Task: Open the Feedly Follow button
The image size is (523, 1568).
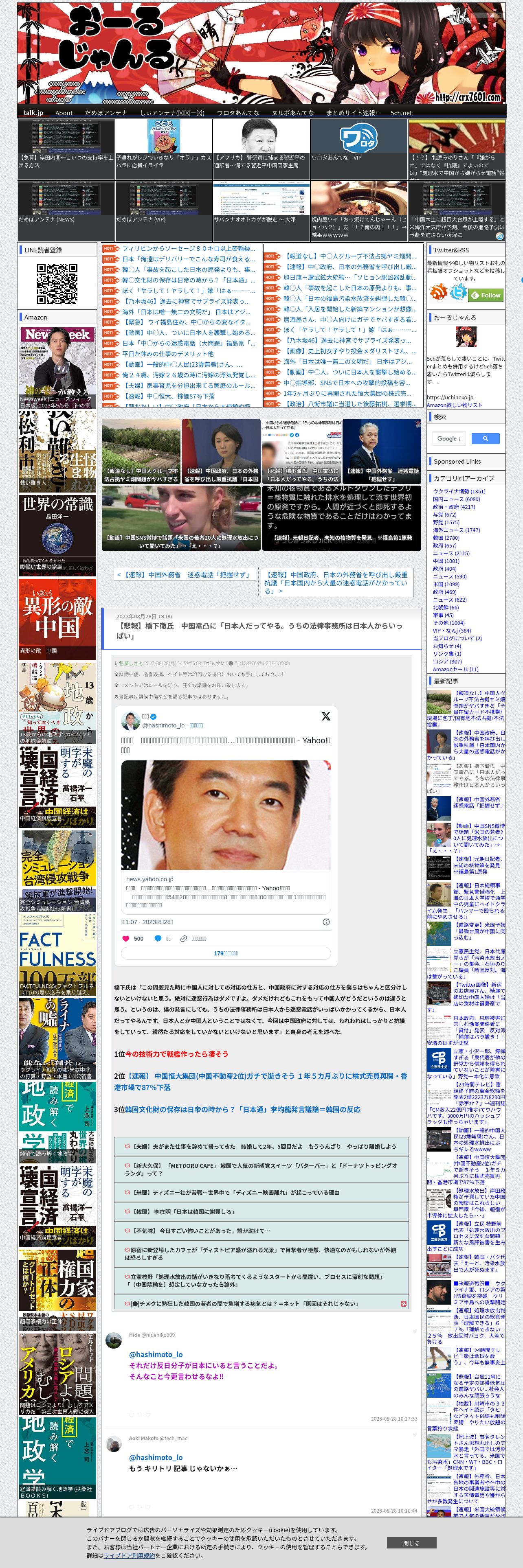Action: click(x=485, y=295)
